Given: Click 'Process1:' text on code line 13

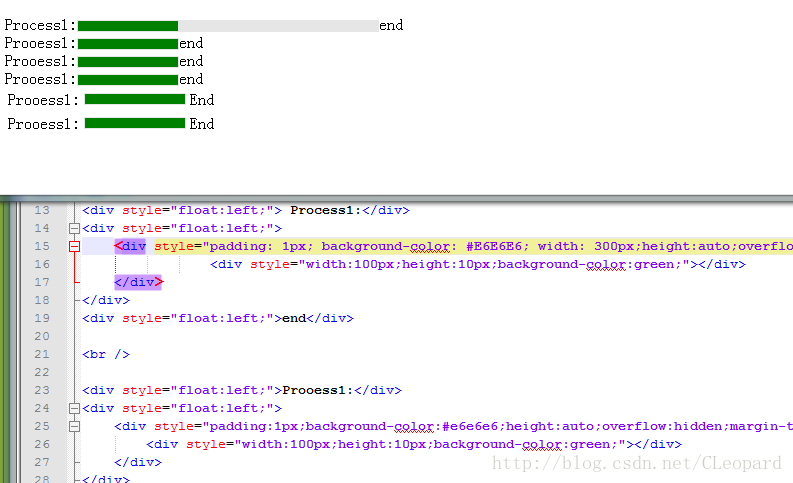Looking at the screenshot, I should coord(326,210).
